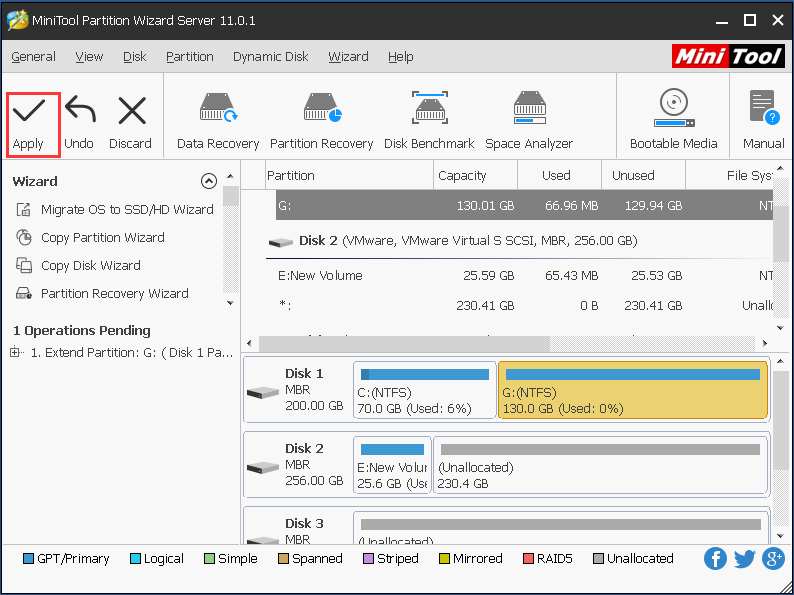Select the E:New Volume row in the partition list
The height and width of the screenshot is (595, 794).
320,276
